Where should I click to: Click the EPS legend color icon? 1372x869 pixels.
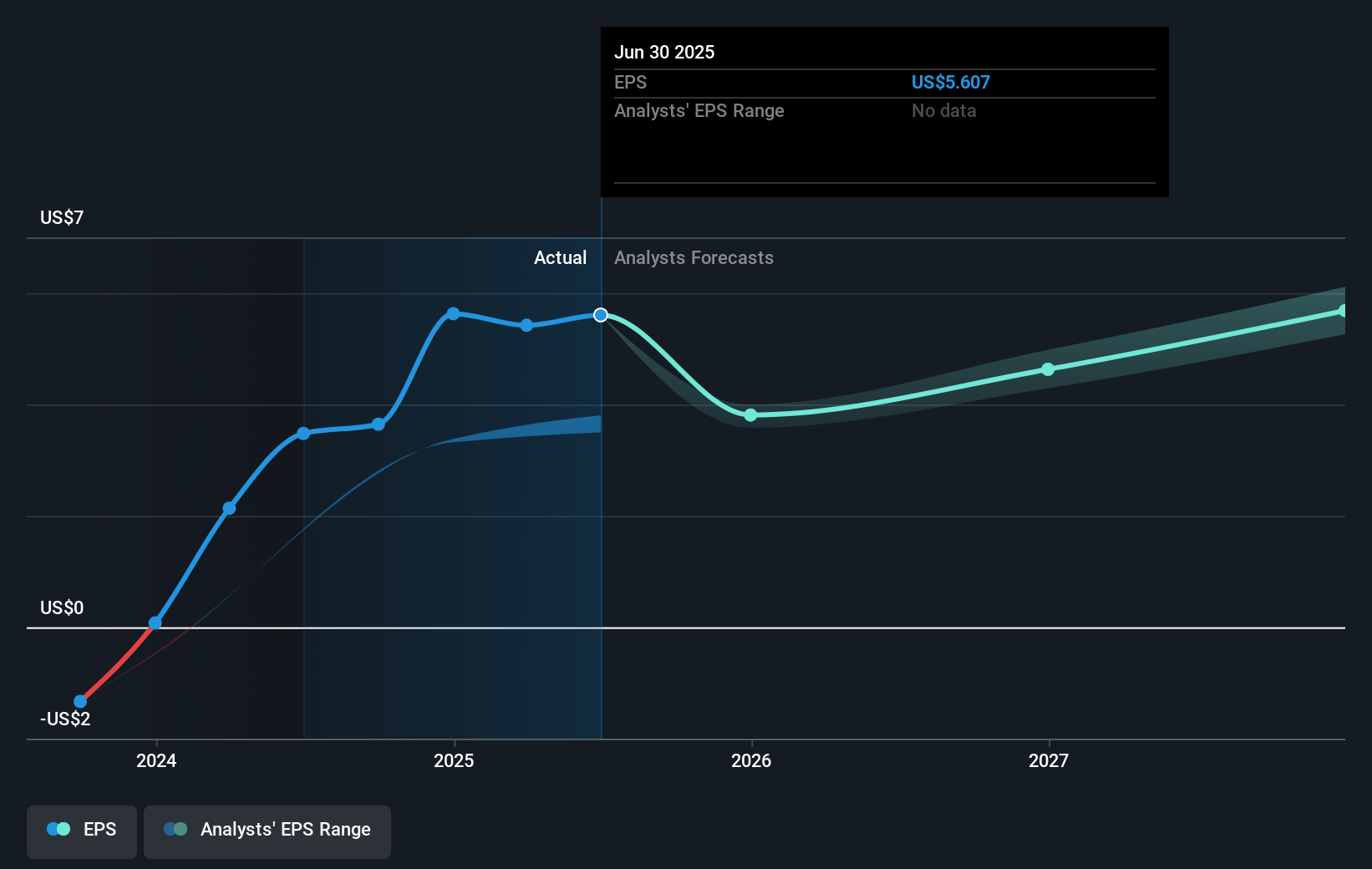point(57,828)
